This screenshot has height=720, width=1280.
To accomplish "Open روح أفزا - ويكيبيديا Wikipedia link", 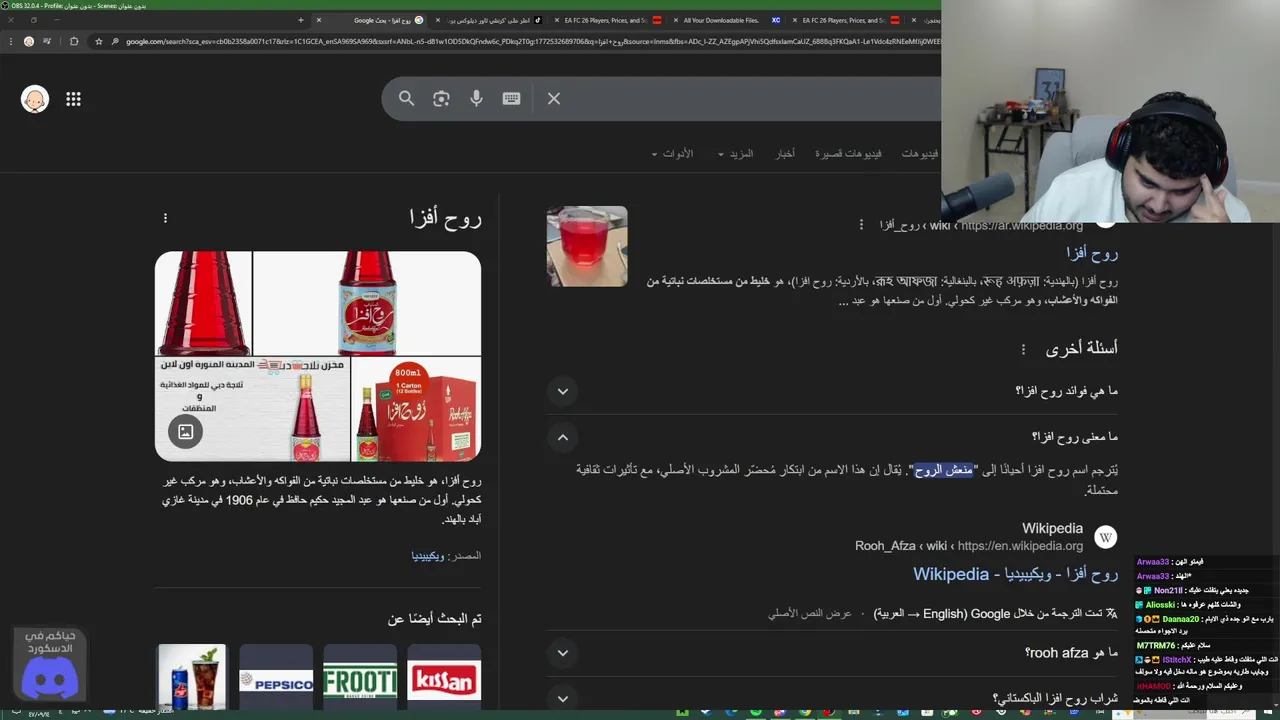I will coord(1015,574).
